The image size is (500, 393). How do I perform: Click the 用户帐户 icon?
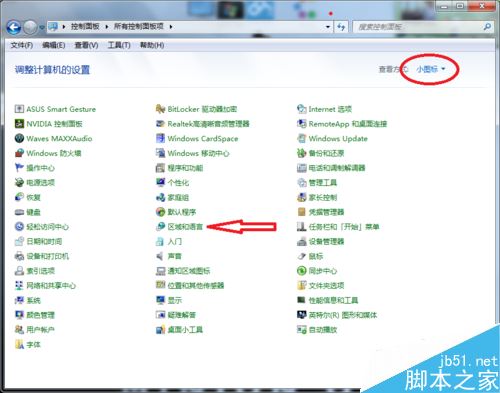coord(19,330)
